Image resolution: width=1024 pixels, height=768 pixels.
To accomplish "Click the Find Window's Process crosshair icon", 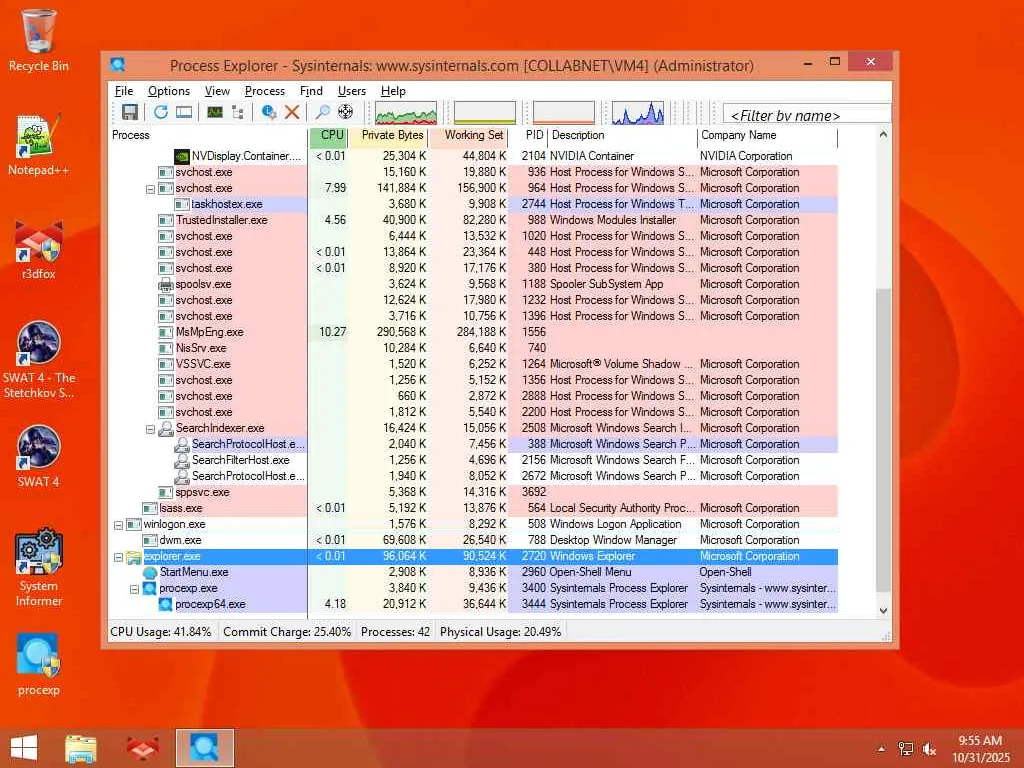I will (x=345, y=112).
